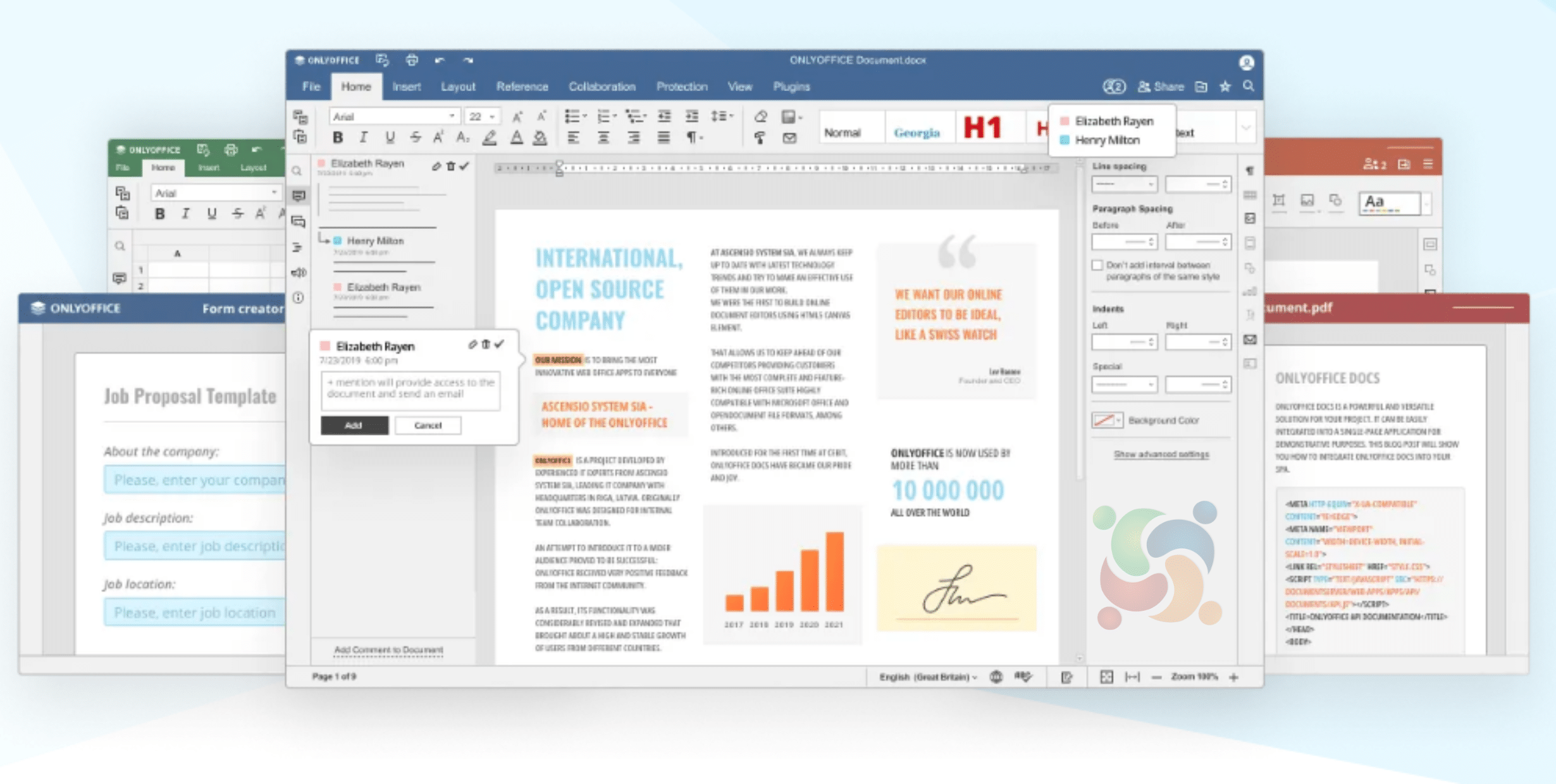Click the redo arrow in document title bar
1556x784 pixels.
[x=468, y=60]
